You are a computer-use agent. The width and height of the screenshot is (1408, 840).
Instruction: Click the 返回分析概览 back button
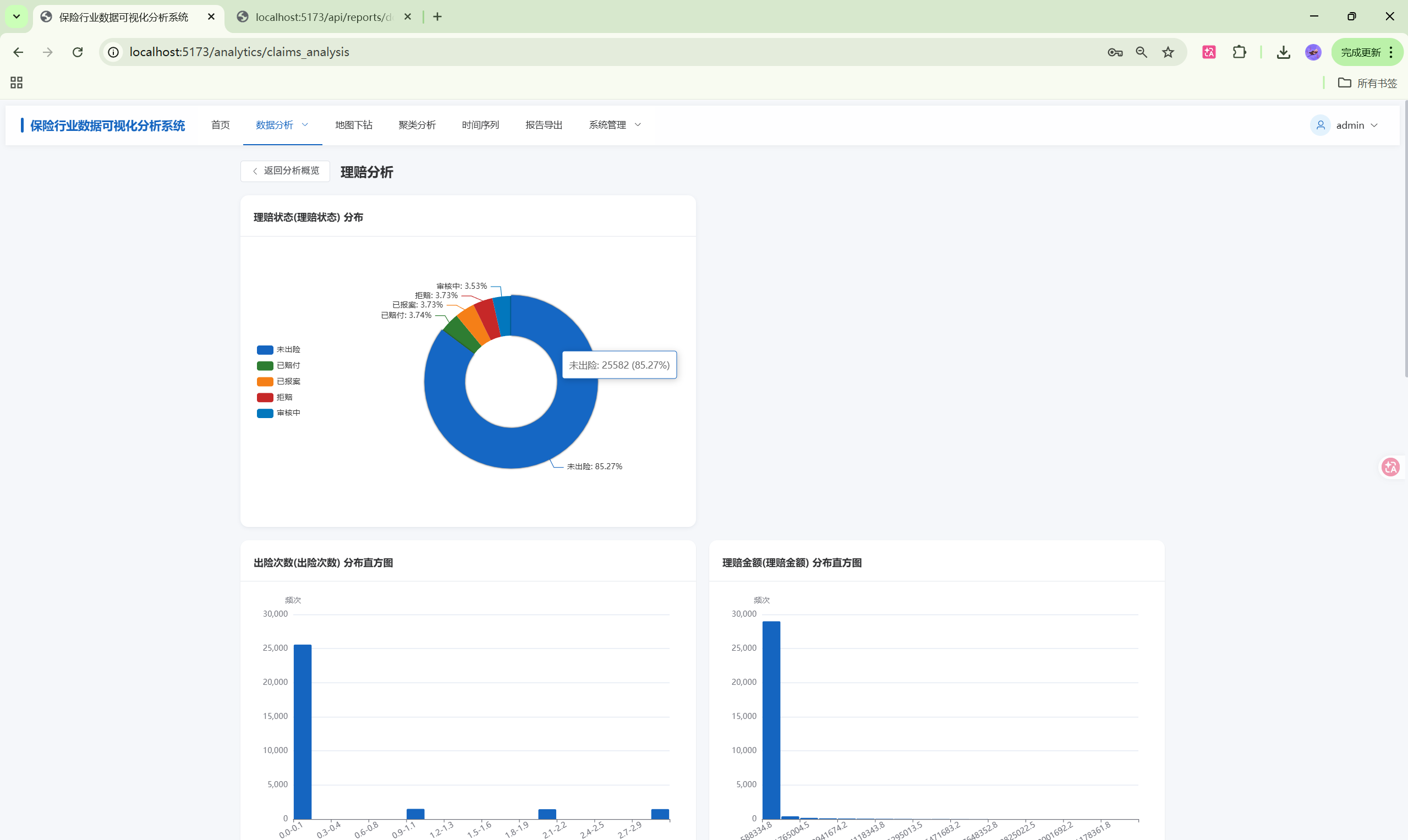(x=286, y=171)
